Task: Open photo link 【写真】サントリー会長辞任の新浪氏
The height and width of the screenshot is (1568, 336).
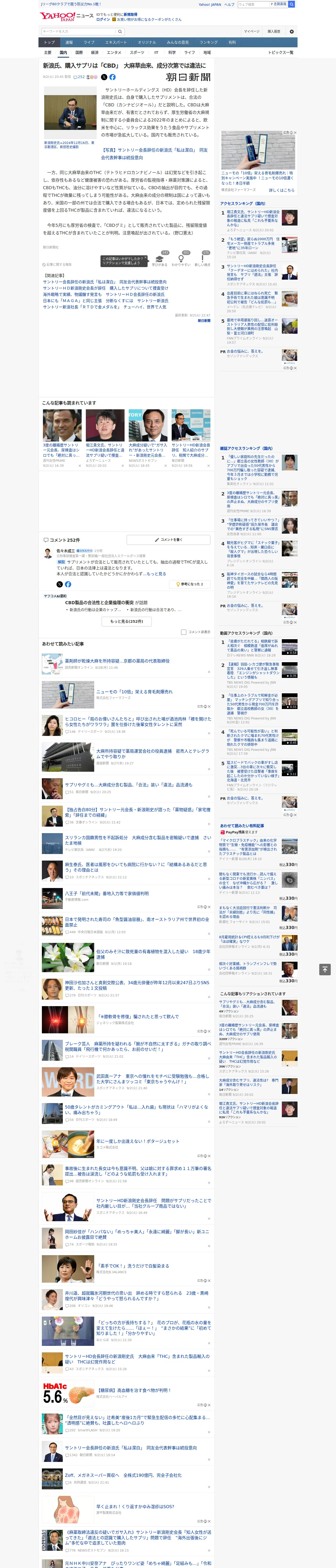Action: point(154,153)
